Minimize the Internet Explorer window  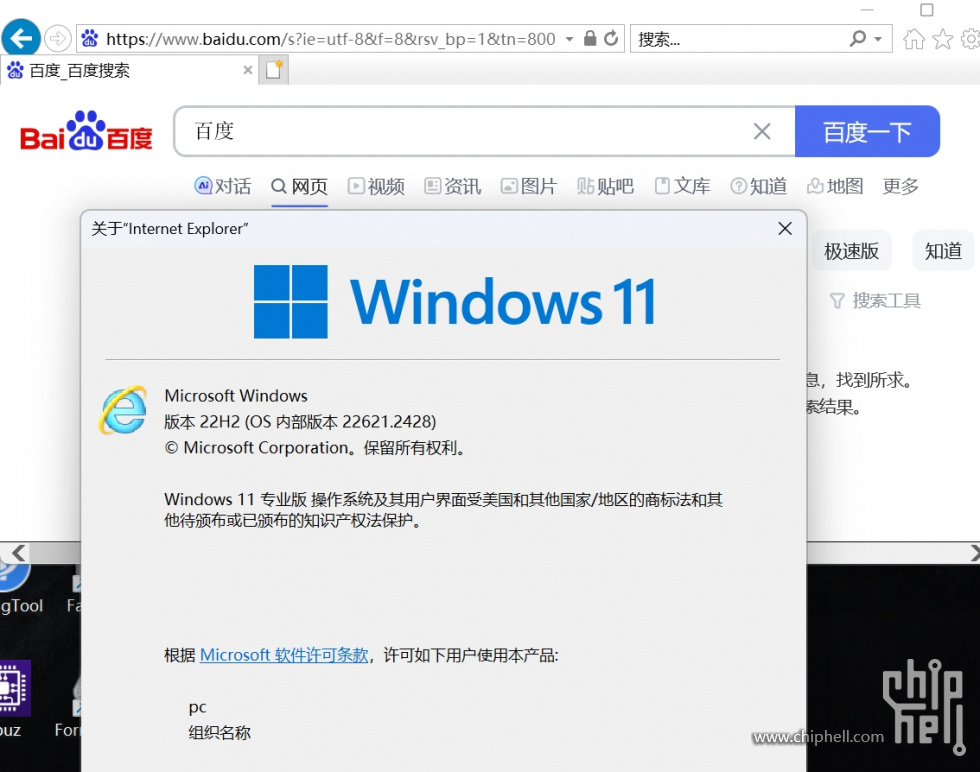(867, 10)
